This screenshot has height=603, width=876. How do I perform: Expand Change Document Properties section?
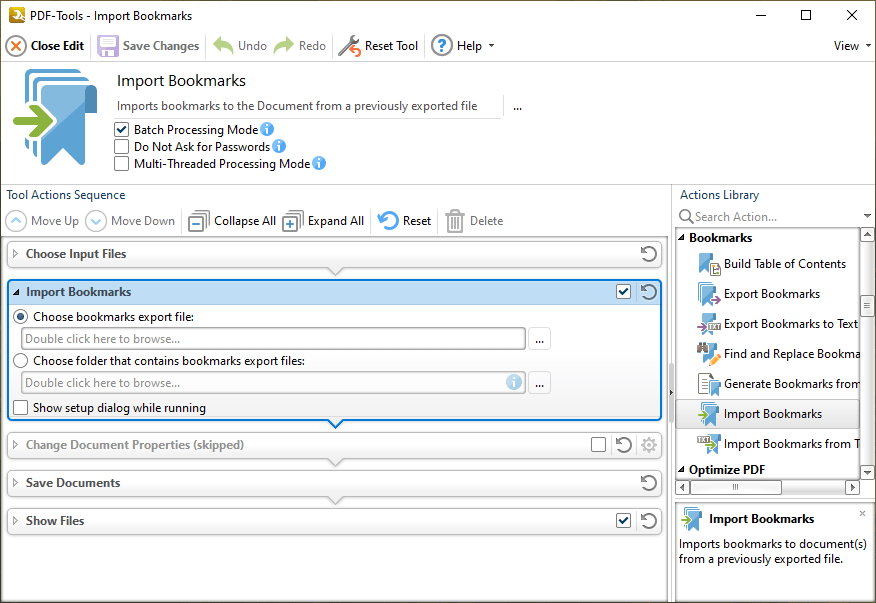tap(17, 445)
